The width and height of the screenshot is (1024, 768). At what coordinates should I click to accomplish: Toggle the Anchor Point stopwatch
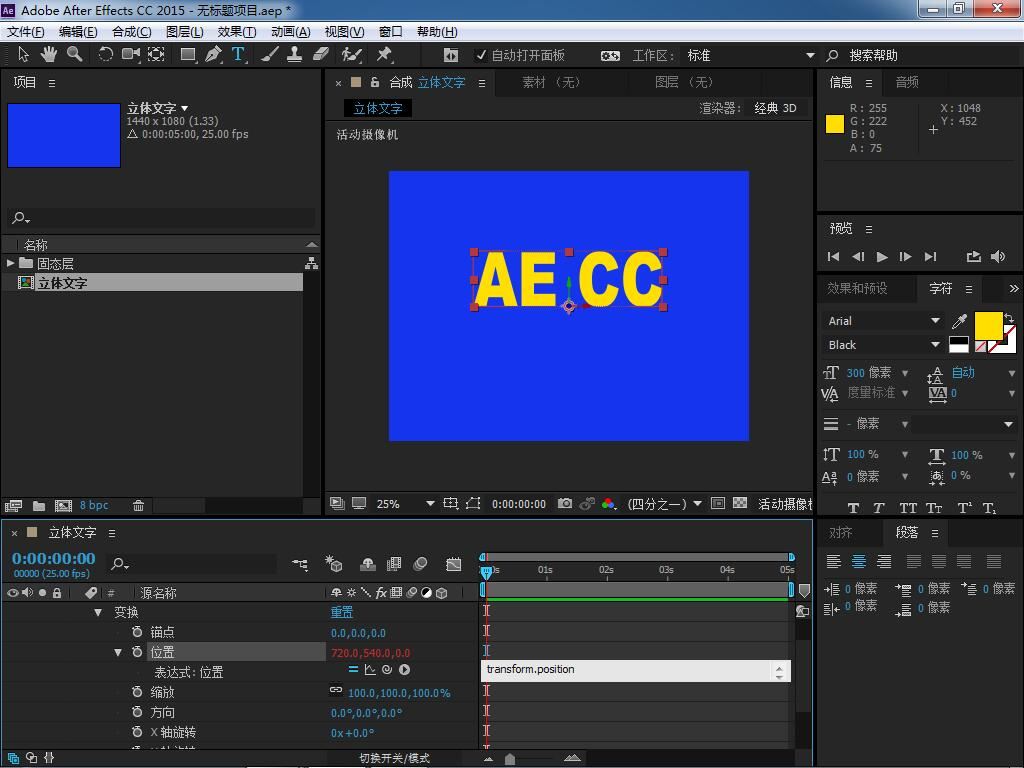[137, 632]
